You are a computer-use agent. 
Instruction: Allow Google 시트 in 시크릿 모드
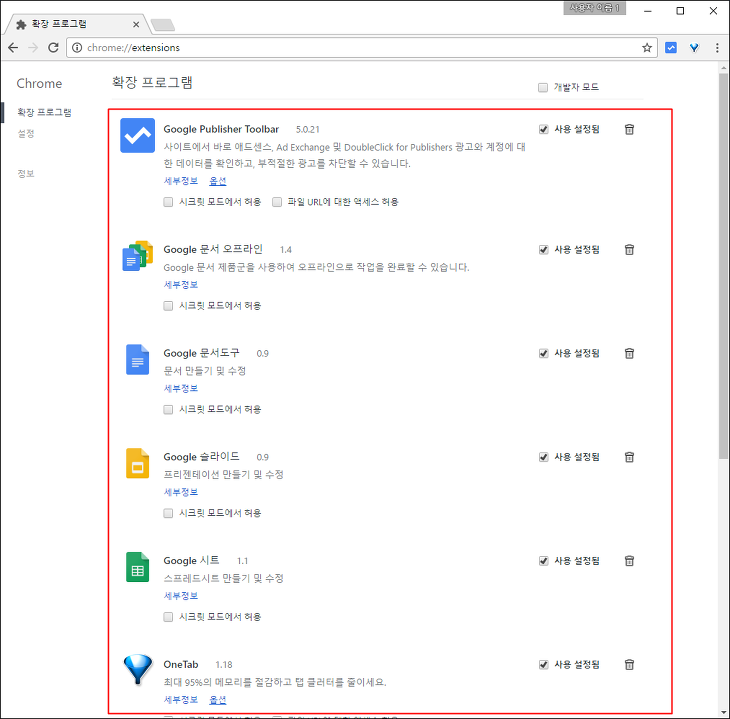tap(168, 617)
